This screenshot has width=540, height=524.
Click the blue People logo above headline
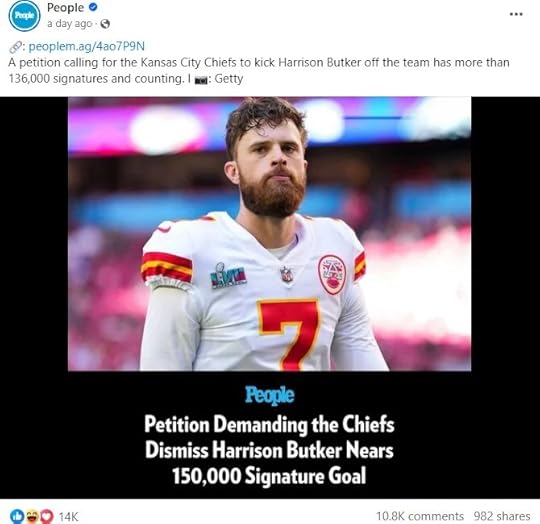tap(270, 395)
